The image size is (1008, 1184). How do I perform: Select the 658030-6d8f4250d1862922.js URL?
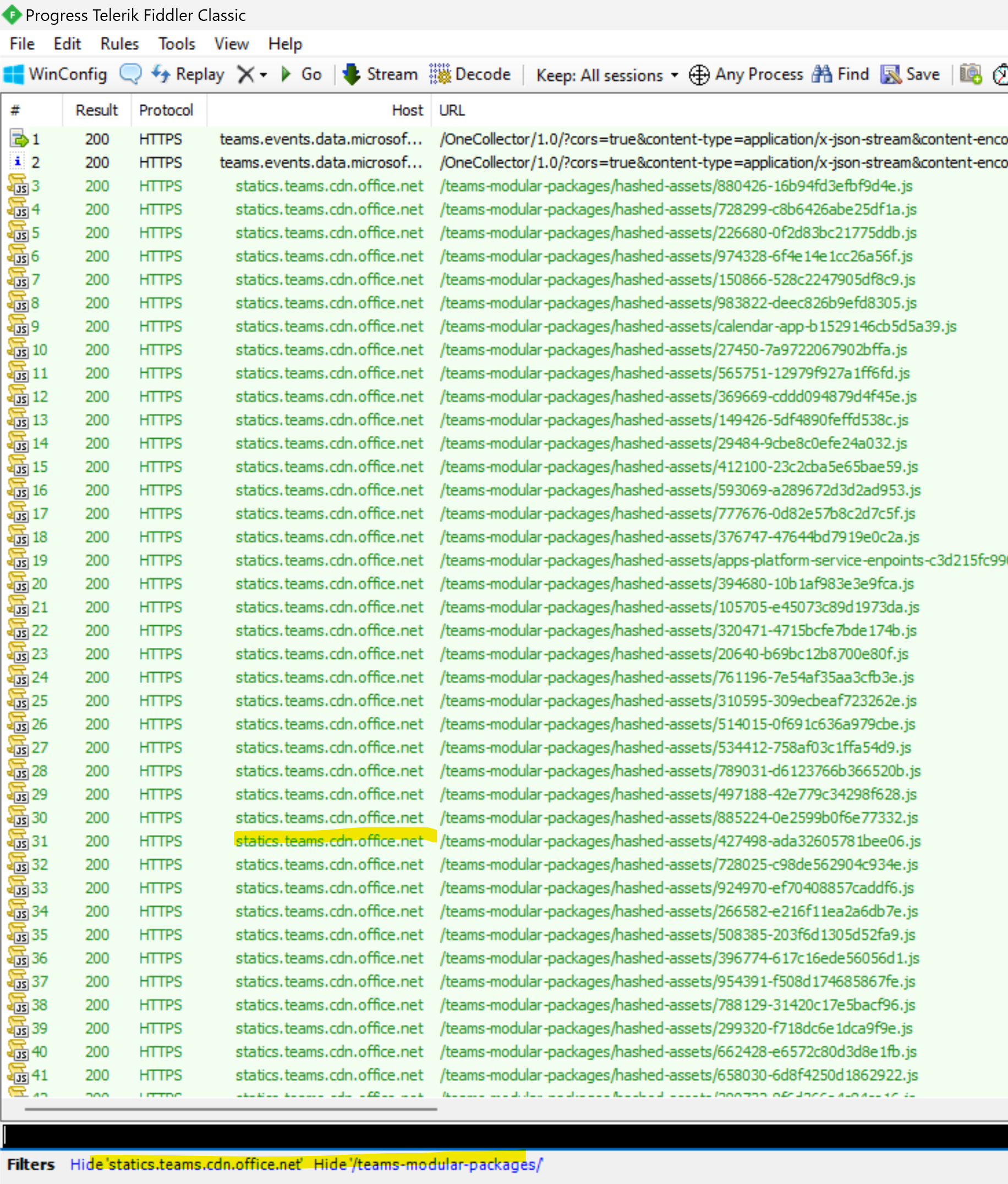[x=678, y=1076]
